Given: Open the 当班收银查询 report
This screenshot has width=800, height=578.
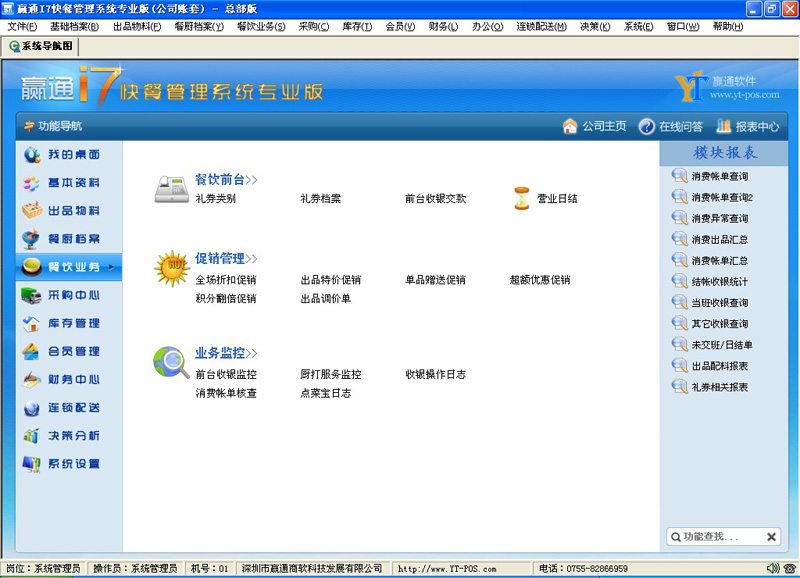Looking at the screenshot, I should tap(719, 303).
